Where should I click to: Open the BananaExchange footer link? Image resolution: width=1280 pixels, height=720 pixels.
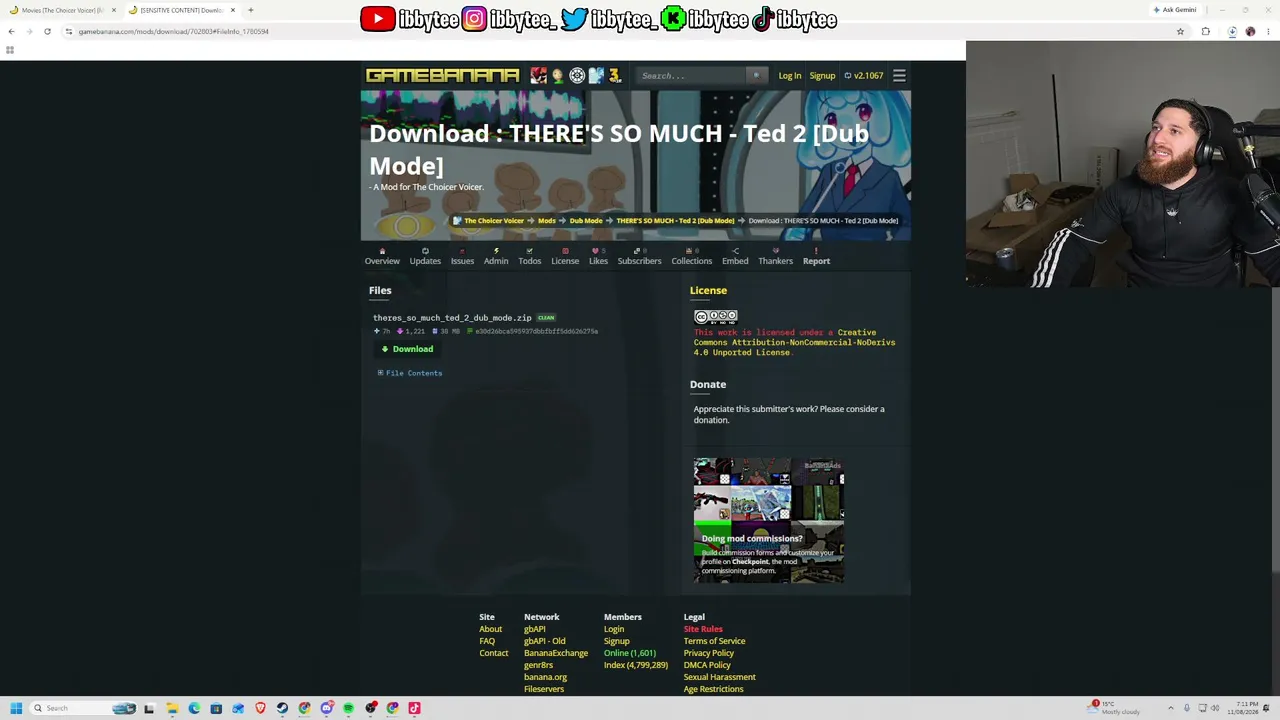coord(556,653)
